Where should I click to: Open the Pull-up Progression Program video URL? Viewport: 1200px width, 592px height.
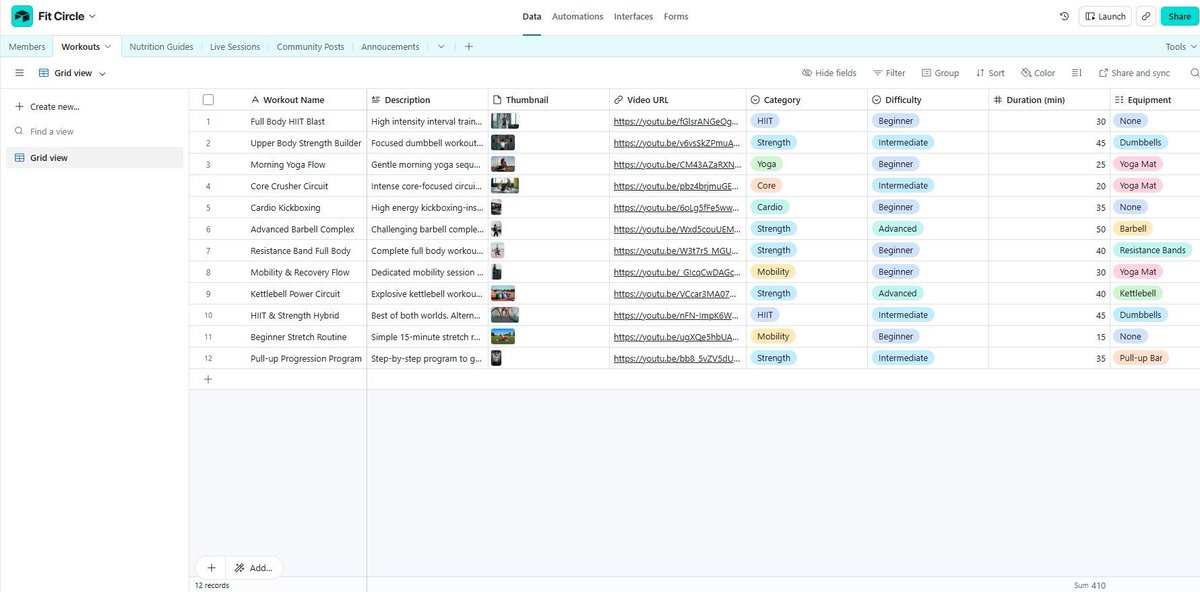[675, 358]
